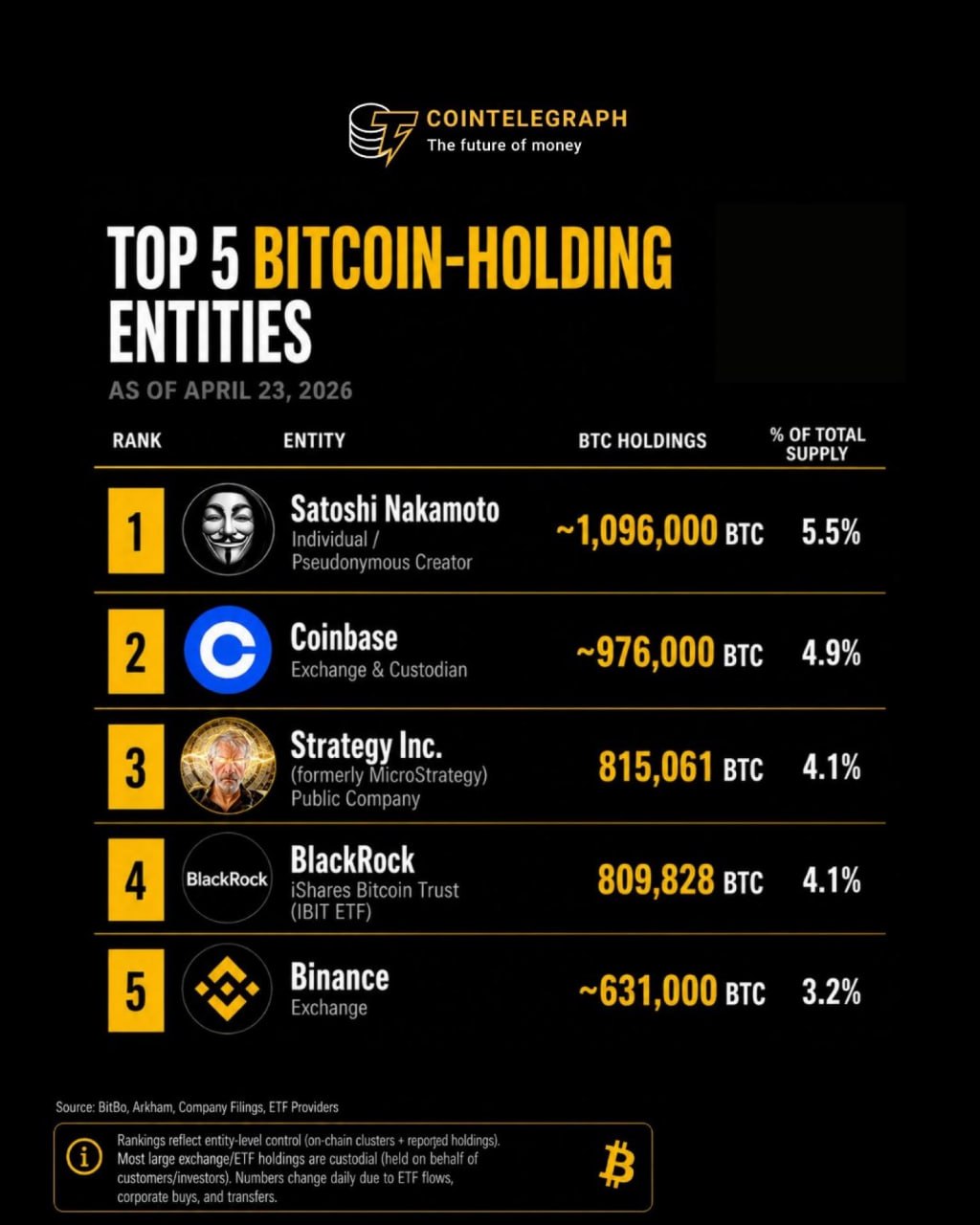Click the RANK column header
Screen dimensions: 980x1225
137,441
